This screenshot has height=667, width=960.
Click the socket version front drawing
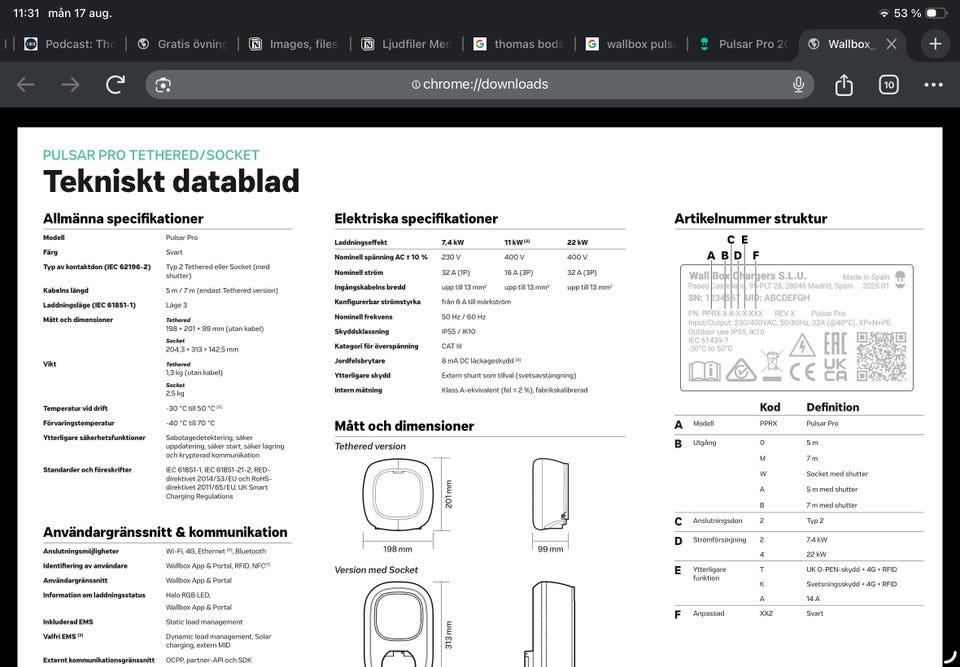tap(399, 624)
